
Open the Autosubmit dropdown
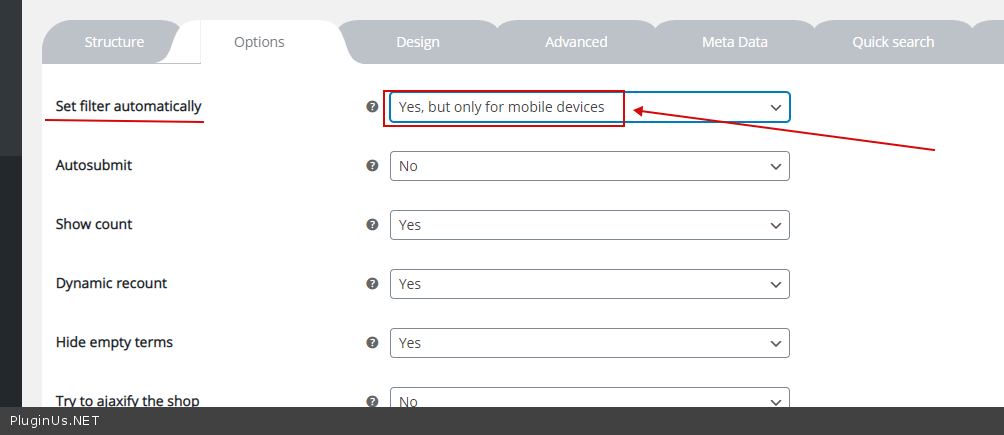click(589, 166)
